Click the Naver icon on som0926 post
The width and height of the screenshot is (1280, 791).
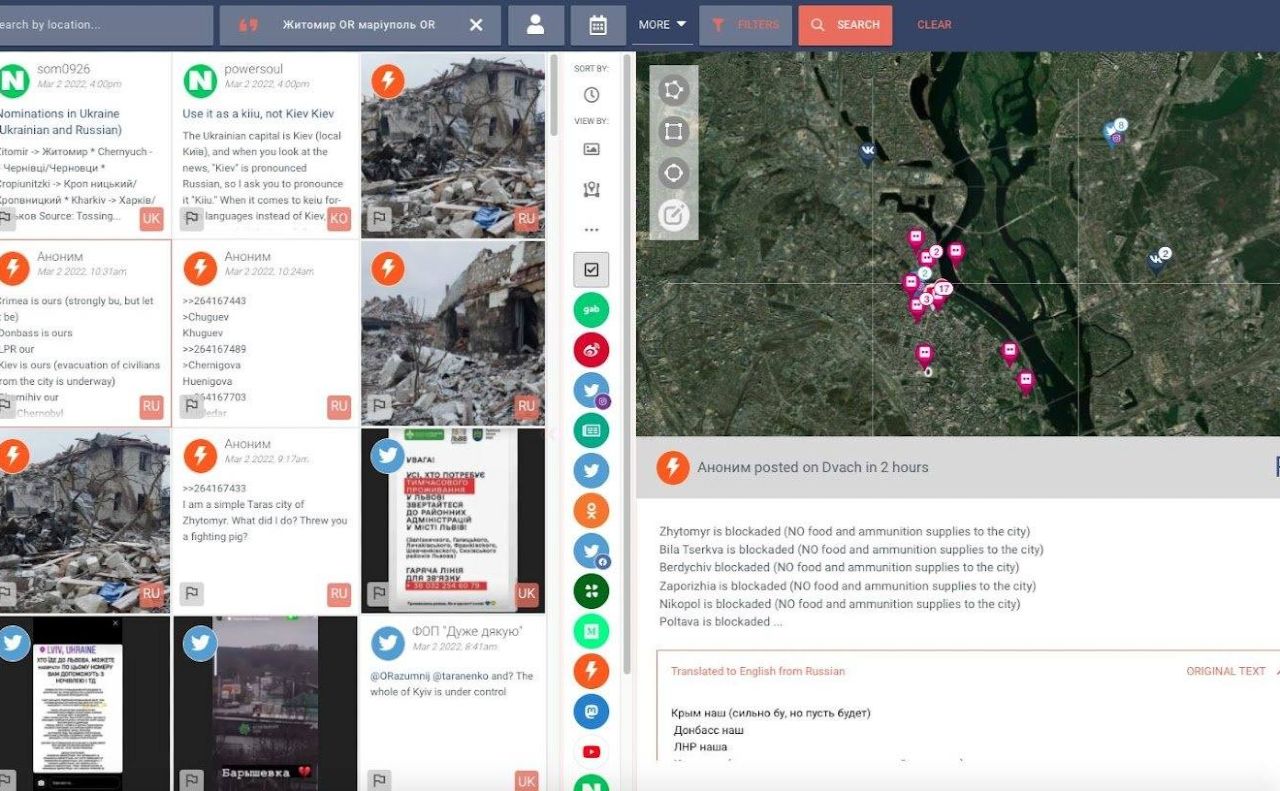click(13, 79)
